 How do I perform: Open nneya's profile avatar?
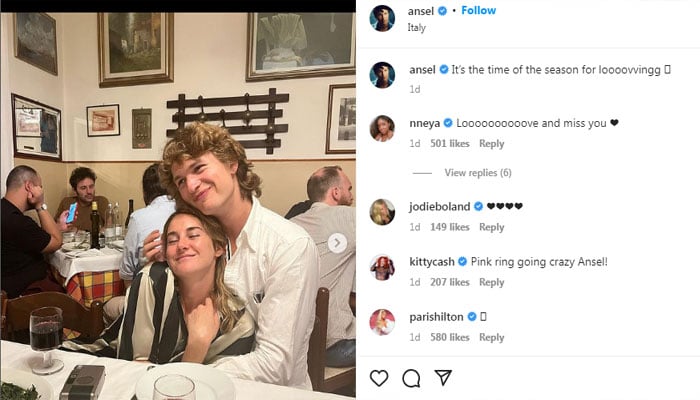pos(382,128)
